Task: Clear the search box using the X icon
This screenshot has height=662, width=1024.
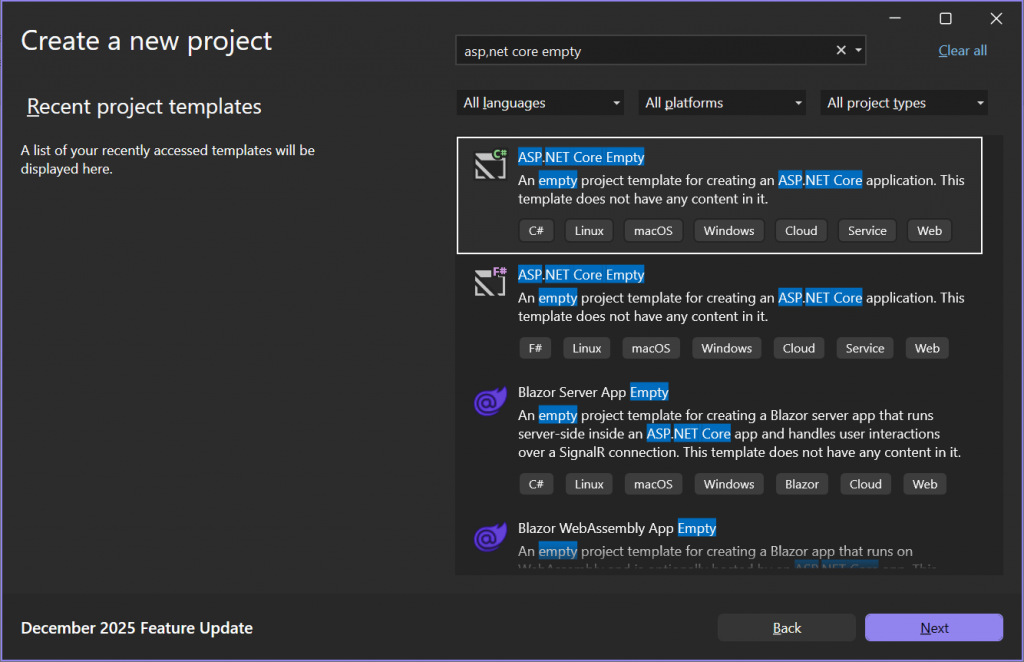Action: (841, 49)
